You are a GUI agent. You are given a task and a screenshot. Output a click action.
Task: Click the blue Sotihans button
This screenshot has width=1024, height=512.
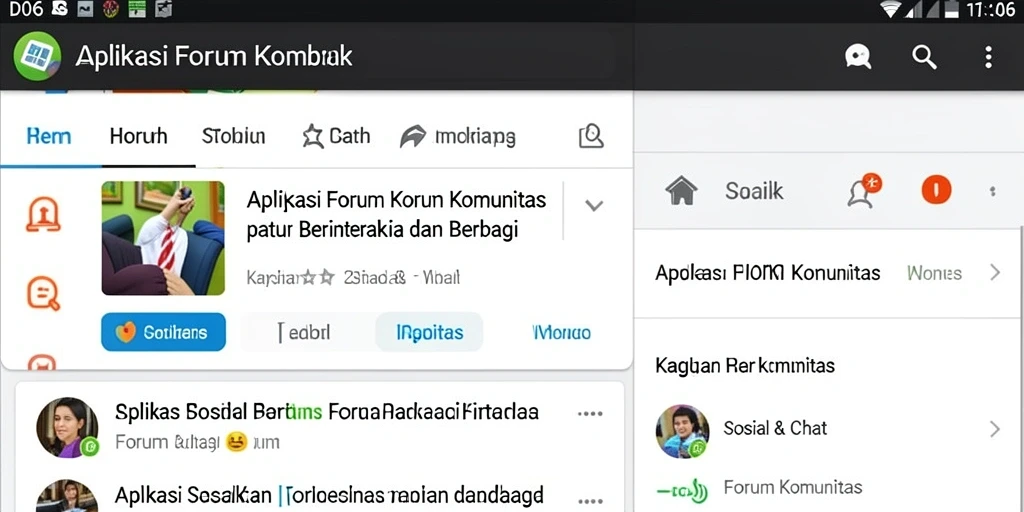pyautogui.click(x=163, y=332)
